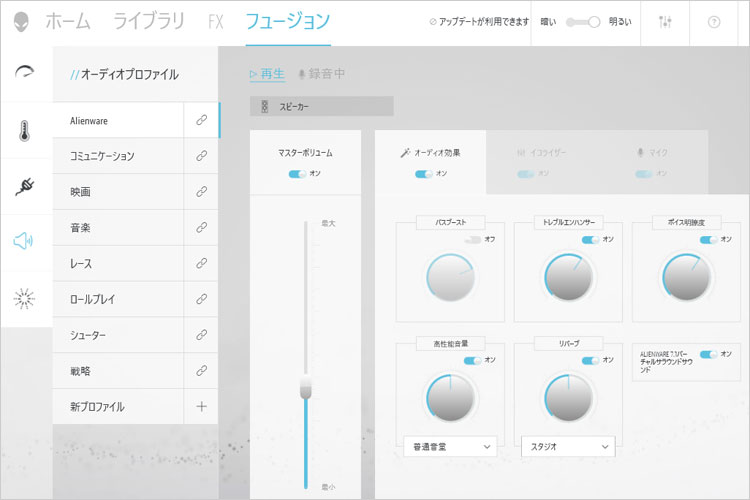The width and height of the screenshot is (750, 500).
Task: Click link icon for Alienware profile
Action: (201, 120)
